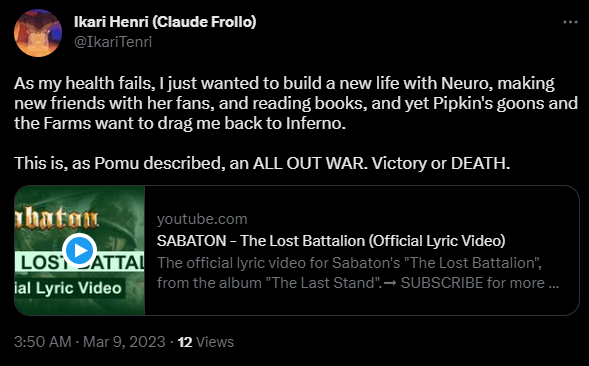Click the 3:50 AM timestamp

point(42,342)
